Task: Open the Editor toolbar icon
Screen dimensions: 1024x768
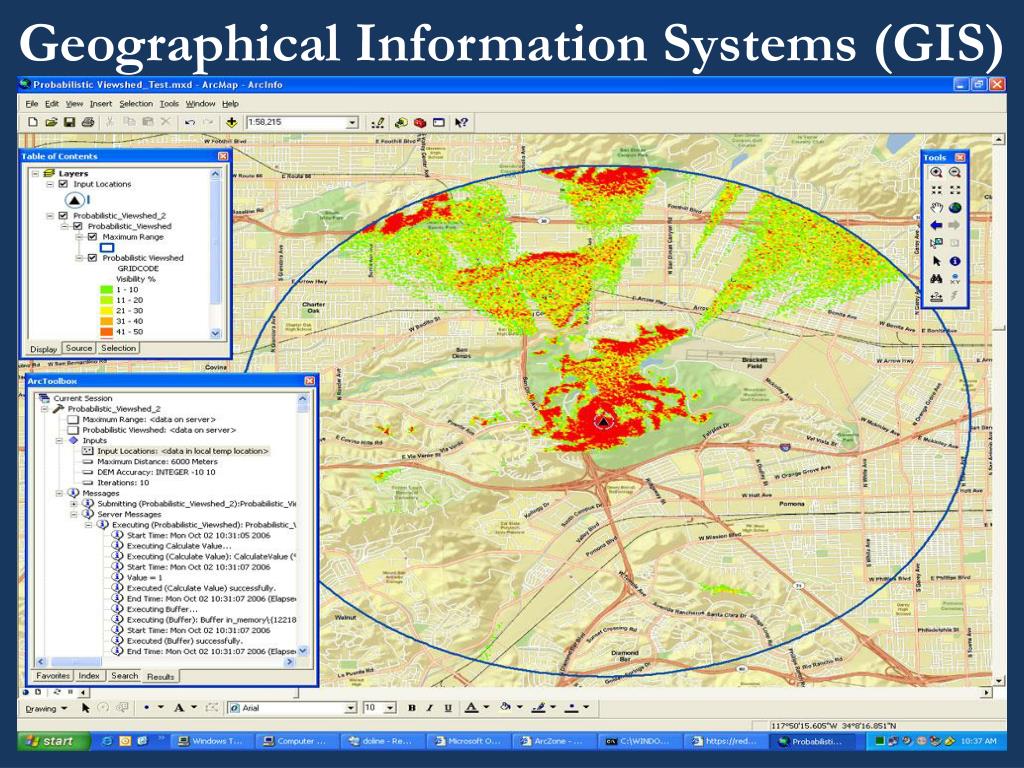Action: coord(377,122)
